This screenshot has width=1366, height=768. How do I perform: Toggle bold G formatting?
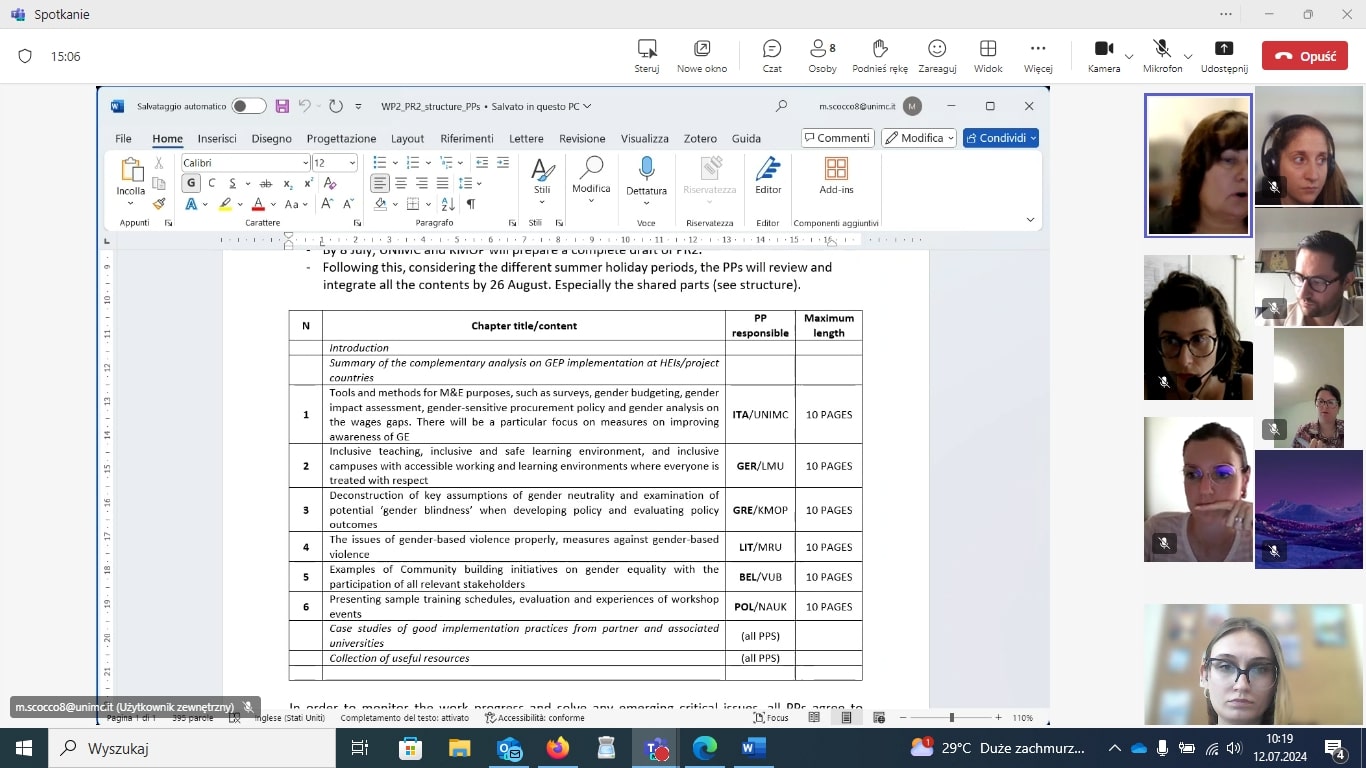(190, 183)
